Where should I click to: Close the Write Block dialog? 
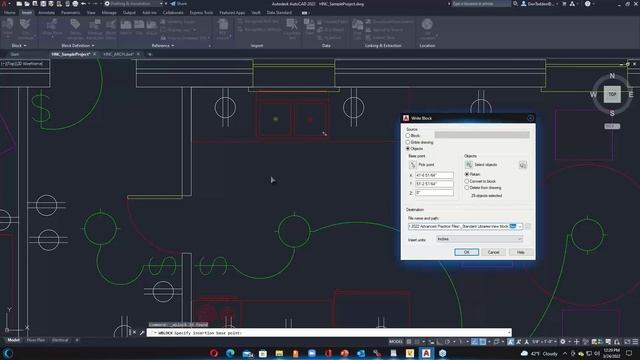pos(530,118)
